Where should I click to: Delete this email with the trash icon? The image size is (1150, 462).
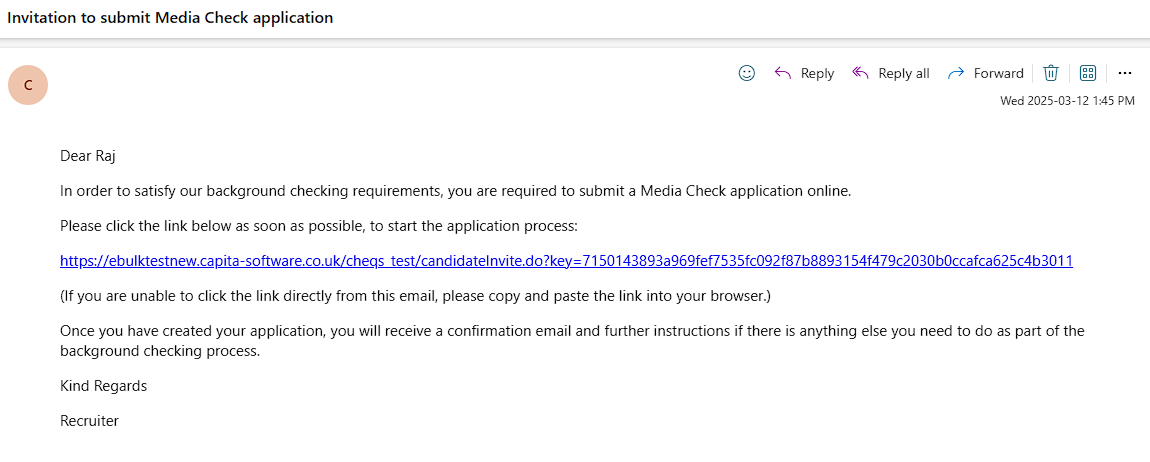[x=1051, y=73]
